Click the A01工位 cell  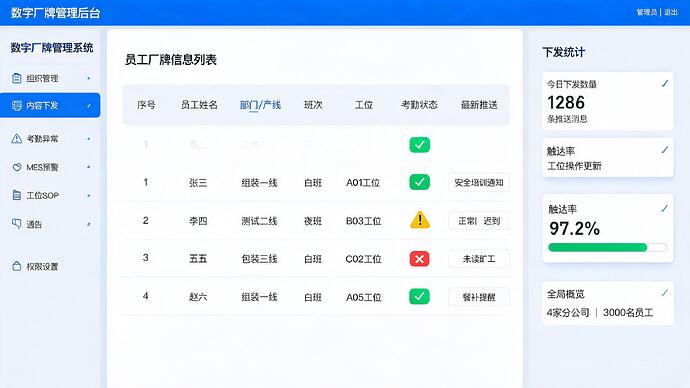tap(363, 183)
